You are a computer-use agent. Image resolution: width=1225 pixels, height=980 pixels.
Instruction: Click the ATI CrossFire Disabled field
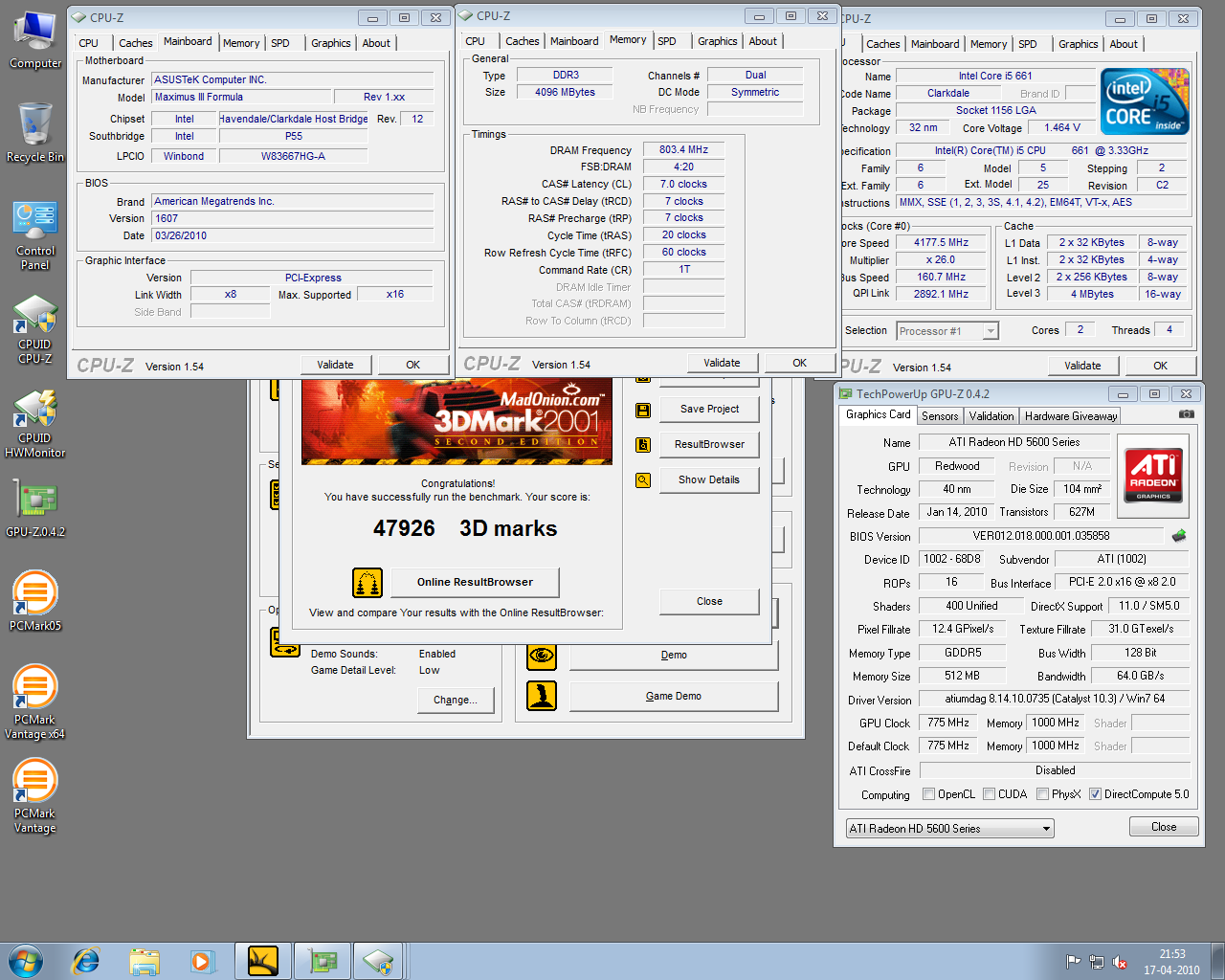tap(1055, 770)
